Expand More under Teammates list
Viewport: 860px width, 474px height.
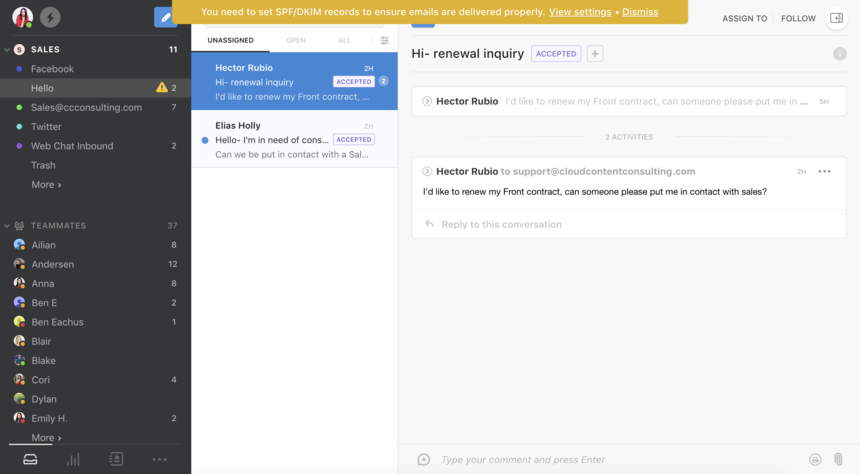pyautogui.click(x=46, y=438)
